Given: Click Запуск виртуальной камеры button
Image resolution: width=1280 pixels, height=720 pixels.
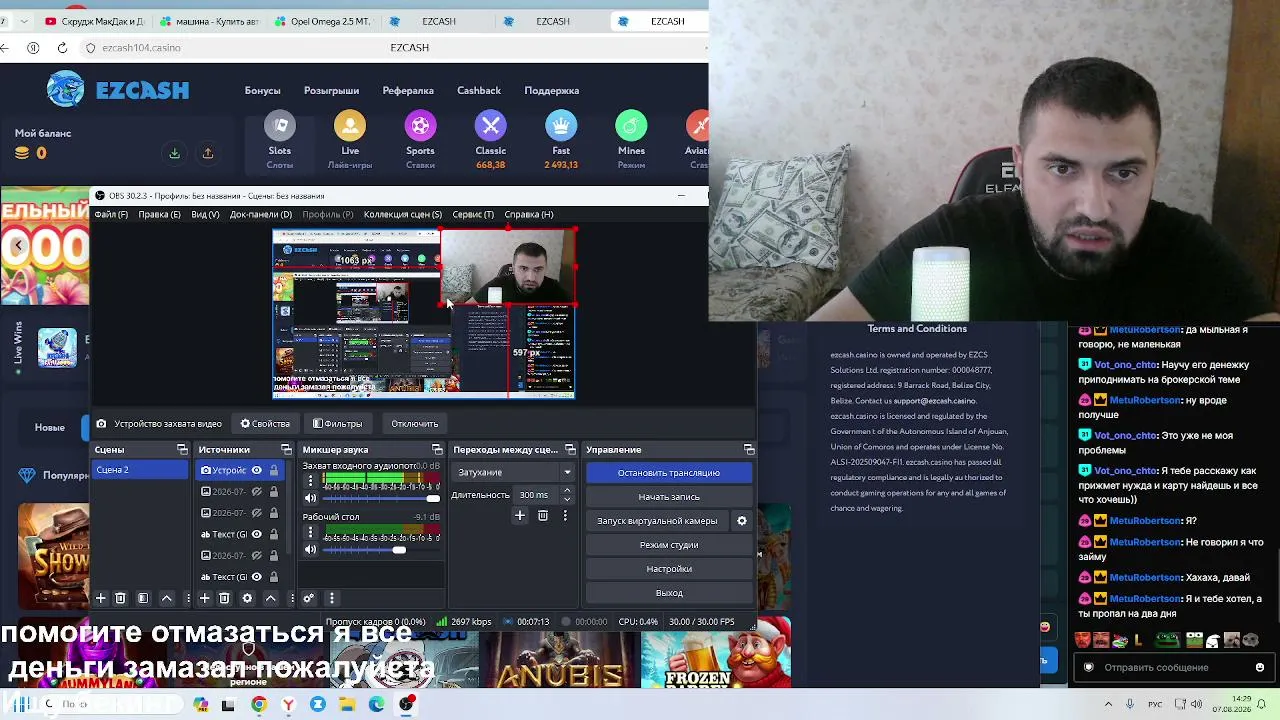Looking at the screenshot, I should (x=657, y=521).
